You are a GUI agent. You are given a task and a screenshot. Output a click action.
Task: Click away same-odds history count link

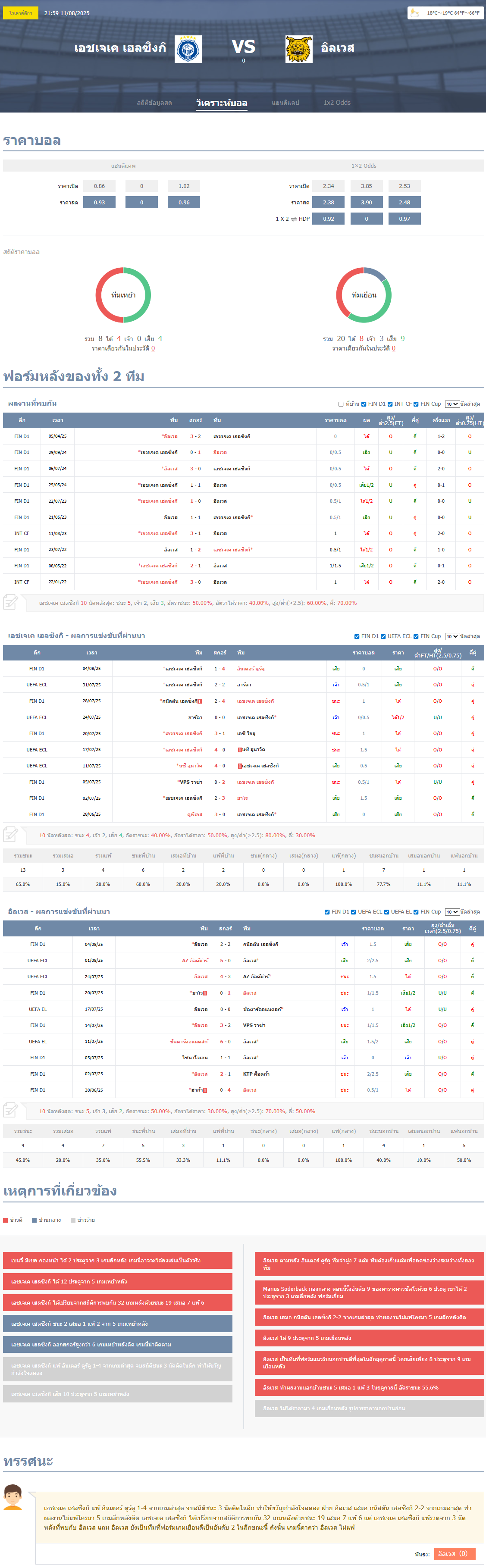[x=393, y=349]
